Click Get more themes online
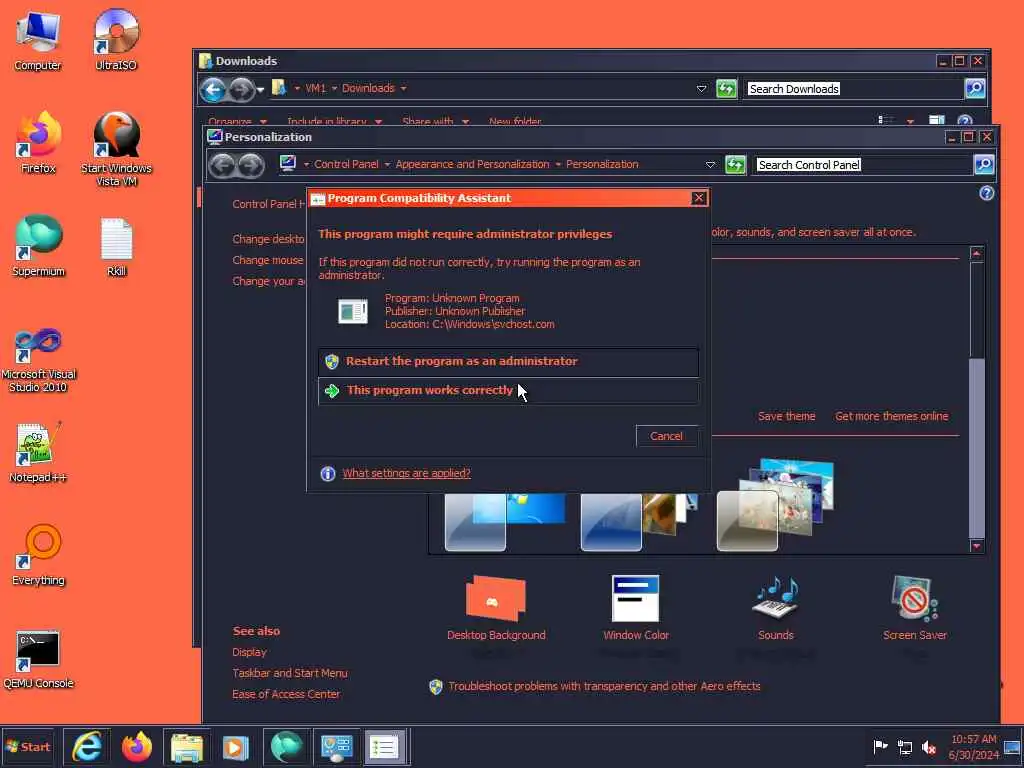This screenshot has height=768, width=1024. (891, 417)
